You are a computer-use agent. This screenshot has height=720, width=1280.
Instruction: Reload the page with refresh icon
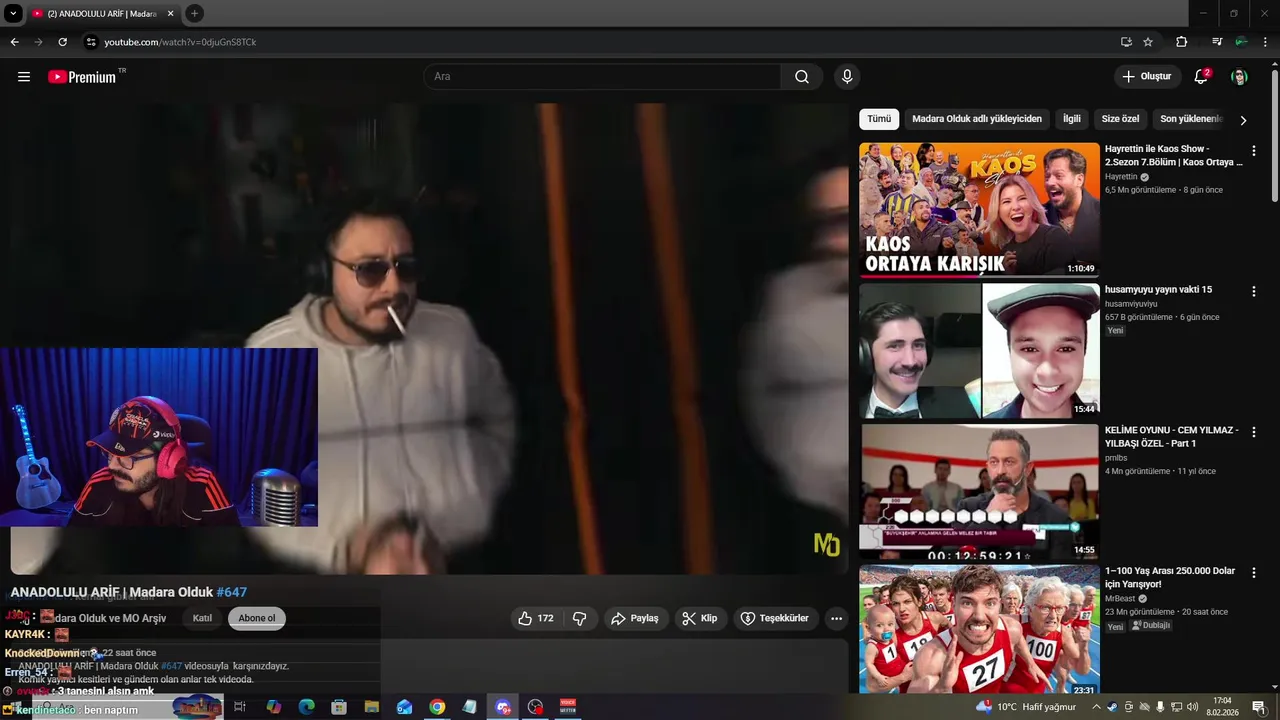(62, 42)
